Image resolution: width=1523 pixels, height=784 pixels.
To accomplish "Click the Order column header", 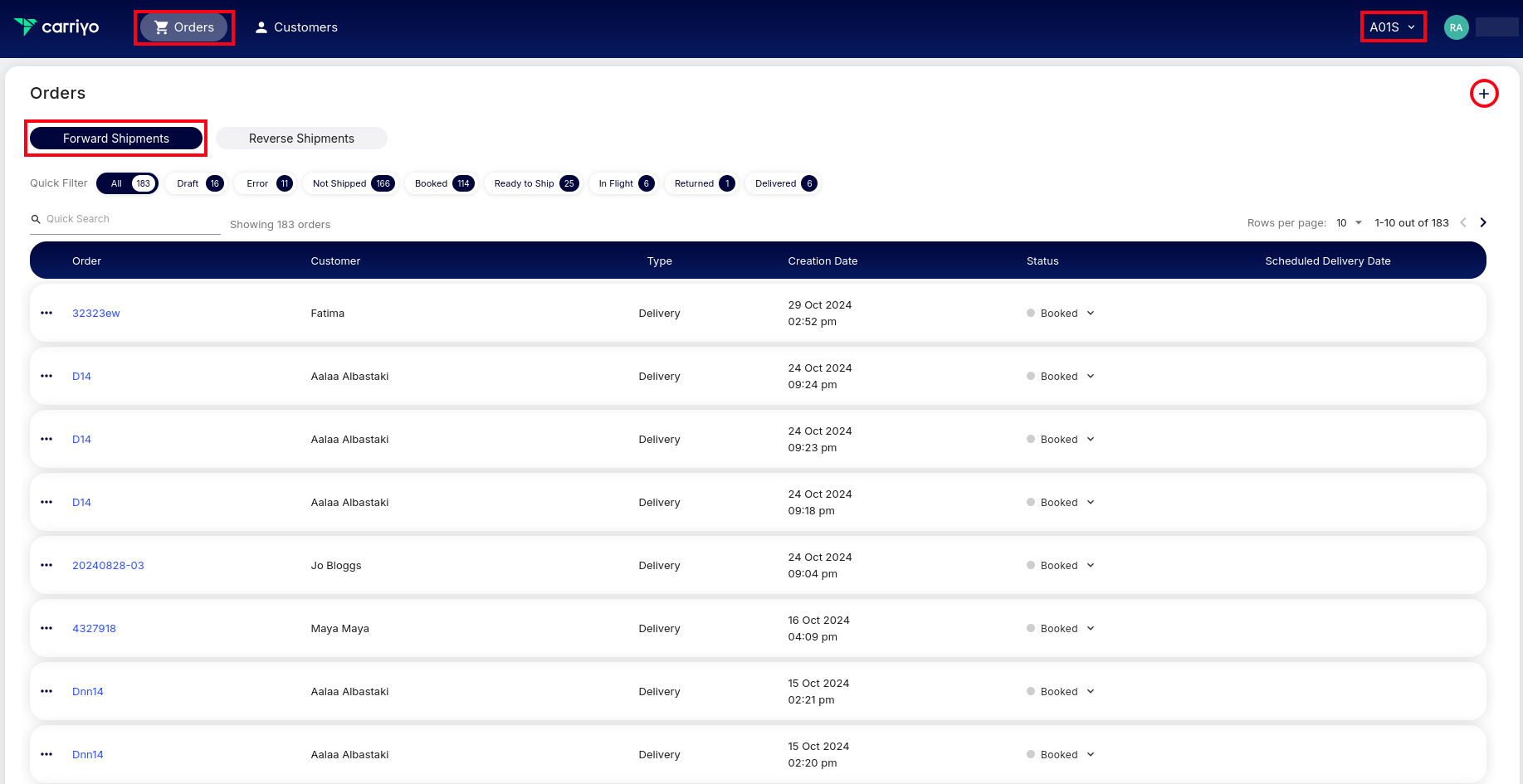I will click(x=86, y=261).
